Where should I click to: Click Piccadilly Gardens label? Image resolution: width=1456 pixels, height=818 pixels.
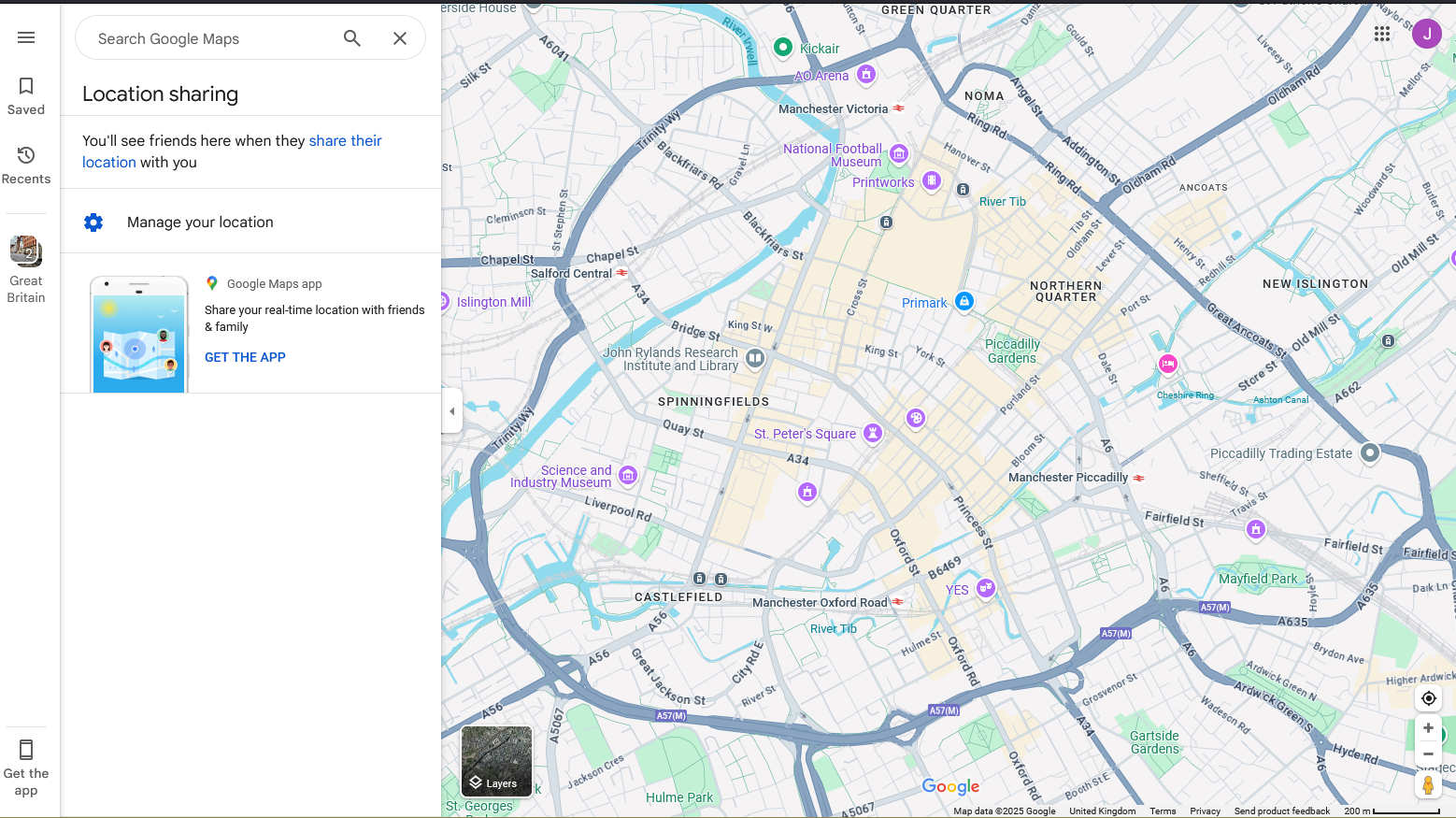[1012, 351]
